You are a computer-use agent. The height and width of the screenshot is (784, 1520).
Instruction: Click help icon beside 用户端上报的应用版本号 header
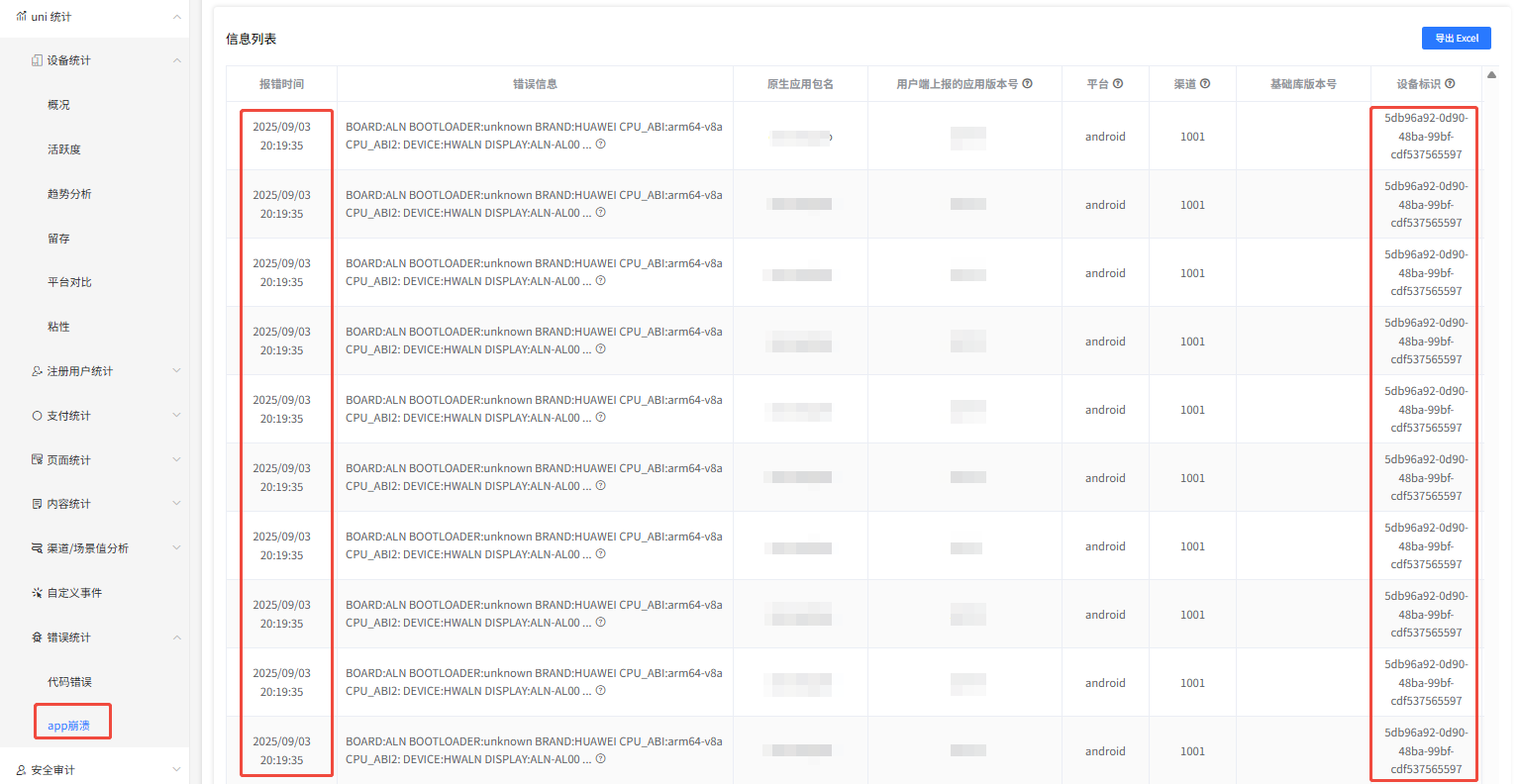(x=1028, y=83)
